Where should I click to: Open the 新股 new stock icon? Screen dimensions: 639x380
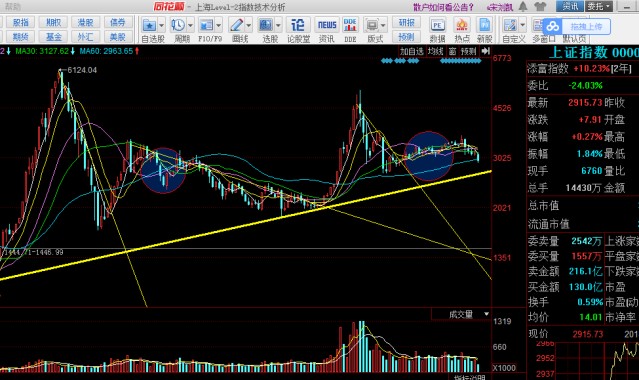(485, 25)
